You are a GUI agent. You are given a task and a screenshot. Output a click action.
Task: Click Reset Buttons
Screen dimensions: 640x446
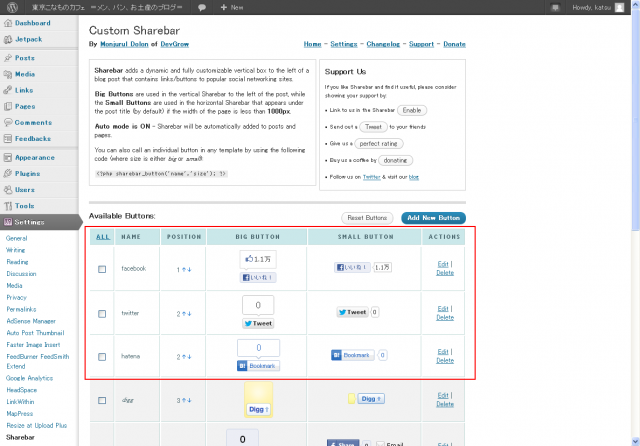[x=367, y=218]
